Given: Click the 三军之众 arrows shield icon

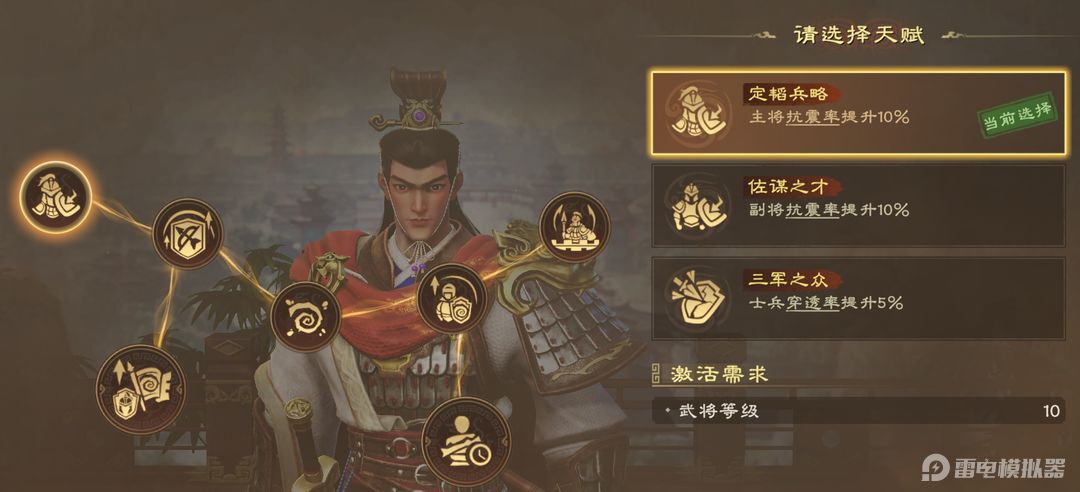Looking at the screenshot, I should pyautogui.click(x=695, y=298).
